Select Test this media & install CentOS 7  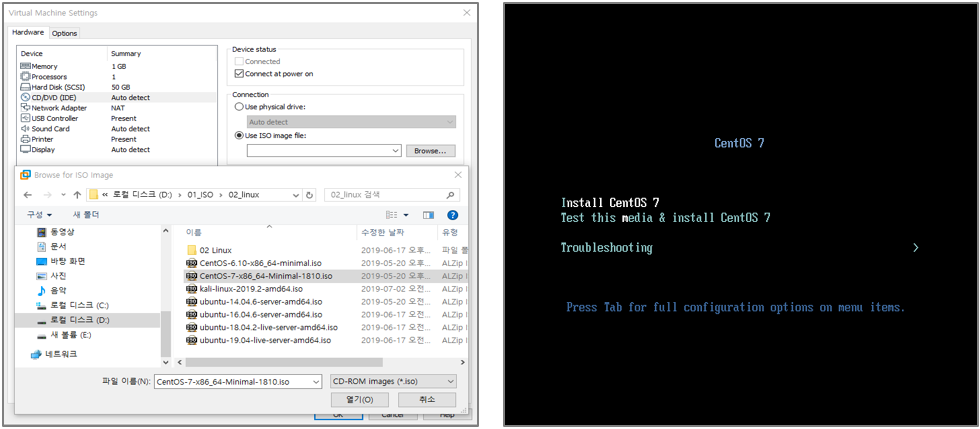point(666,218)
